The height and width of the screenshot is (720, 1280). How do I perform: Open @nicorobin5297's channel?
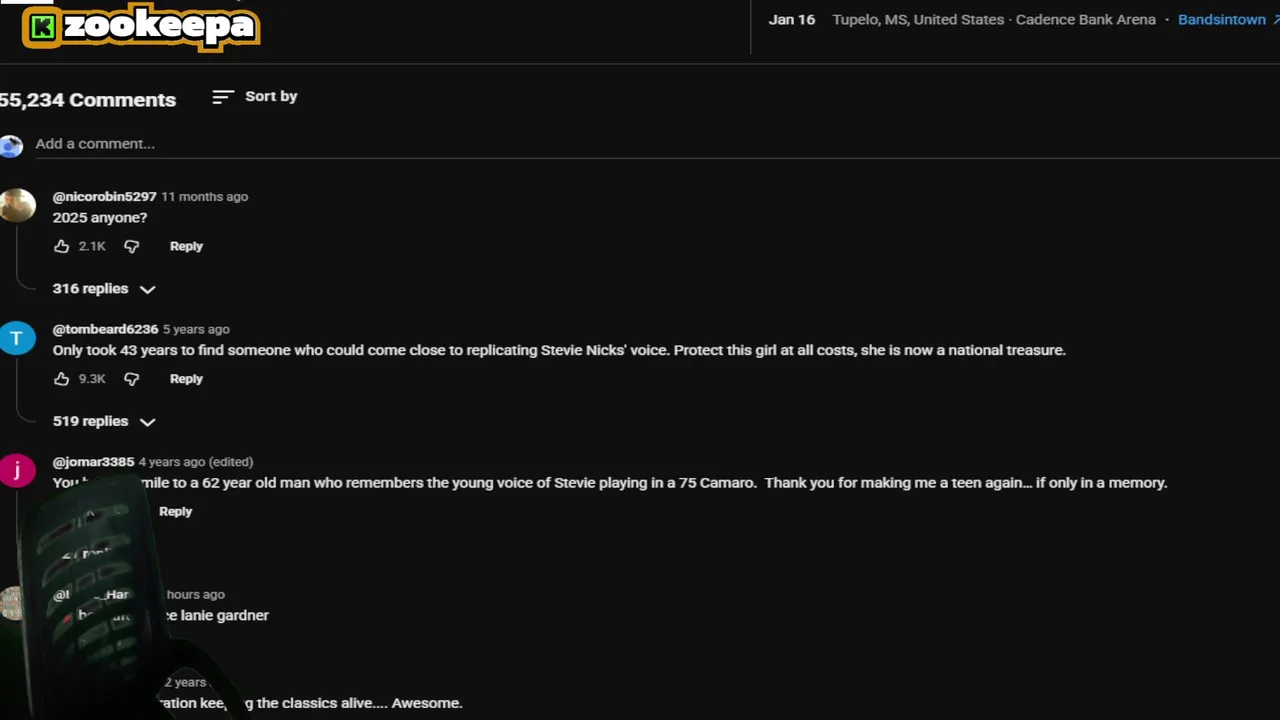(104, 197)
